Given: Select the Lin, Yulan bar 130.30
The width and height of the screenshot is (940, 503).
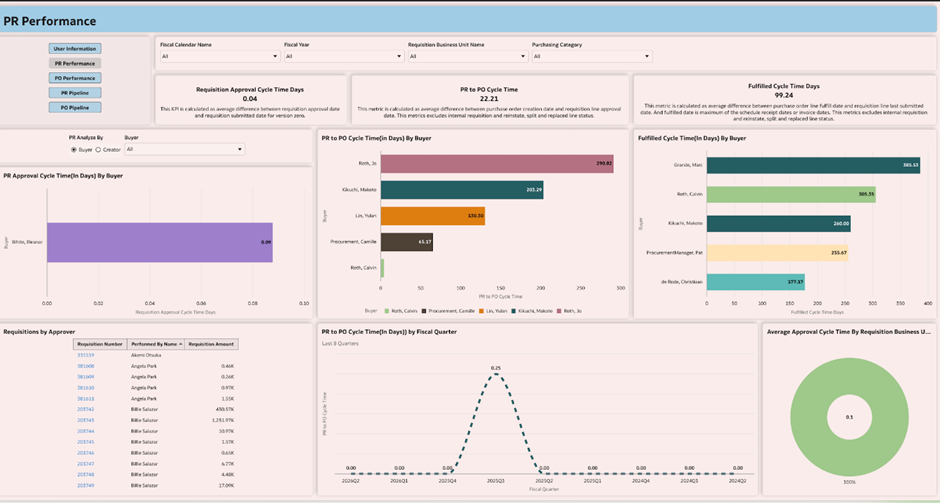Looking at the screenshot, I should pyautogui.click(x=433, y=216).
